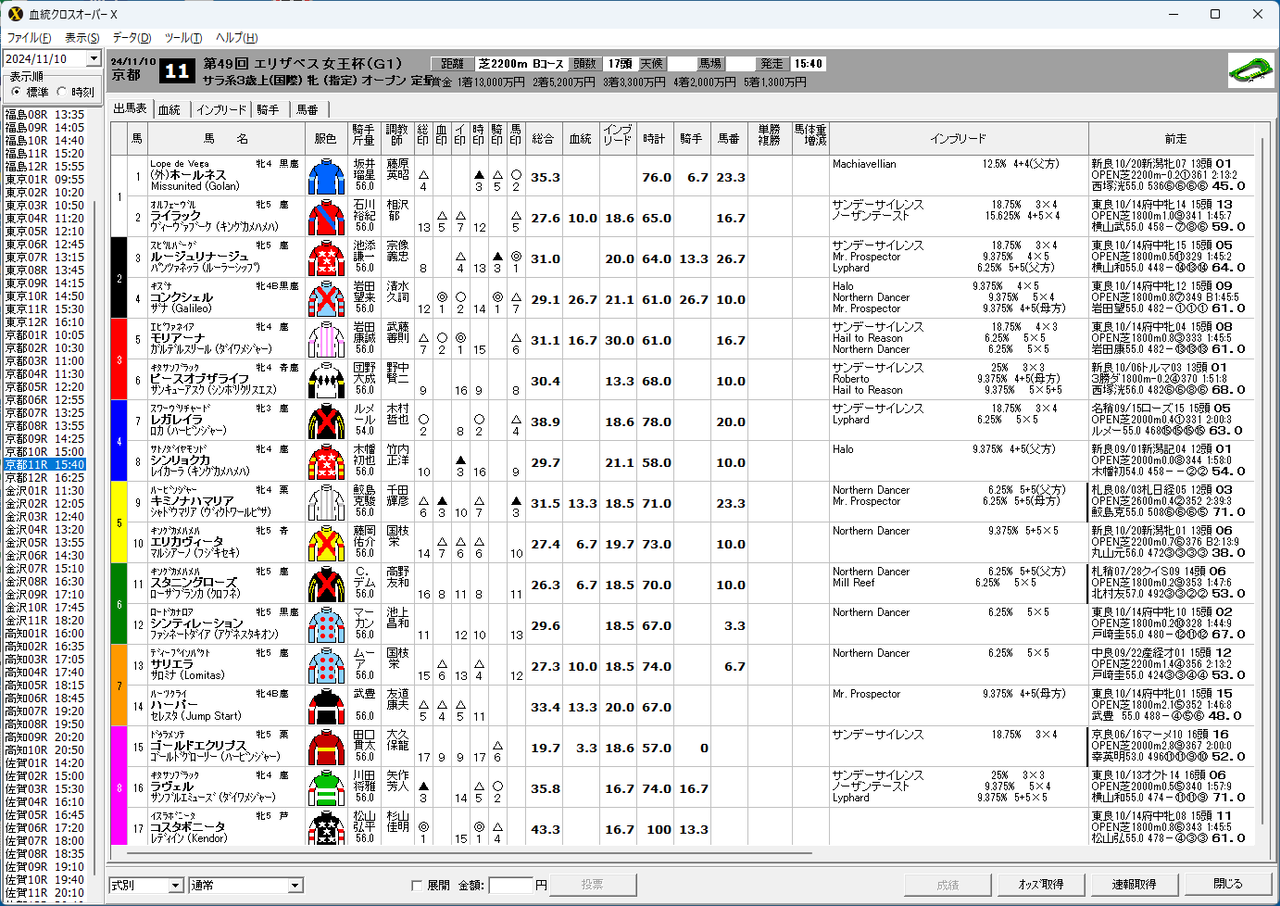Image resolution: width=1280 pixels, height=906 pixels.
Task: Click the 服色 column header
Action: click(x=325, y=139)
